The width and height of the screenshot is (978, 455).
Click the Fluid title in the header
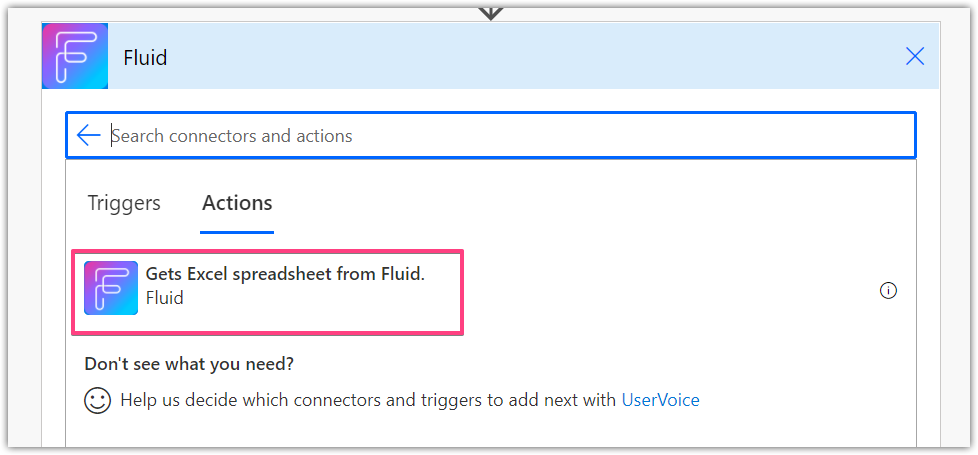pos(145,57)
